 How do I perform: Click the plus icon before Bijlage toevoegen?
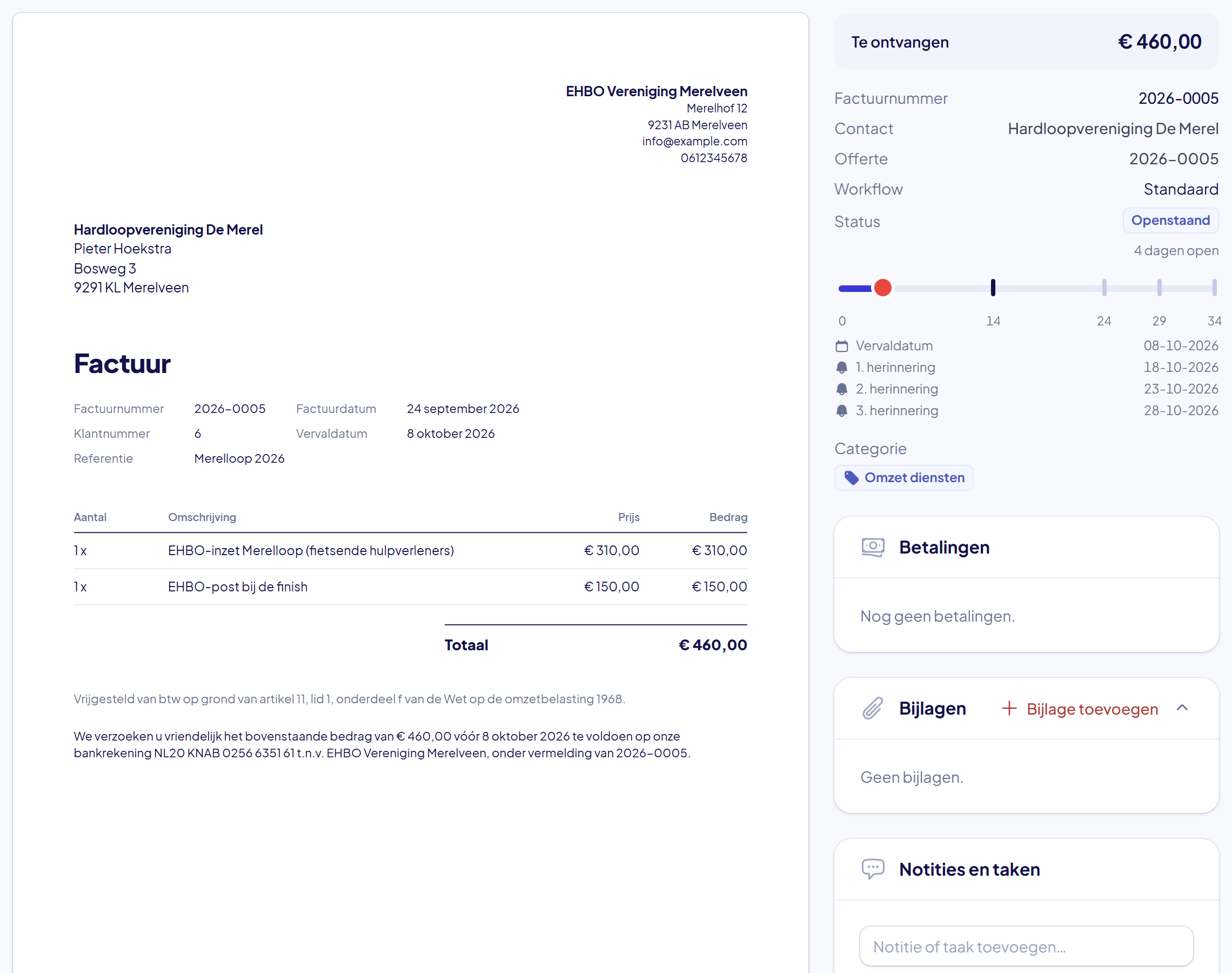click(x=1009, y=708)
